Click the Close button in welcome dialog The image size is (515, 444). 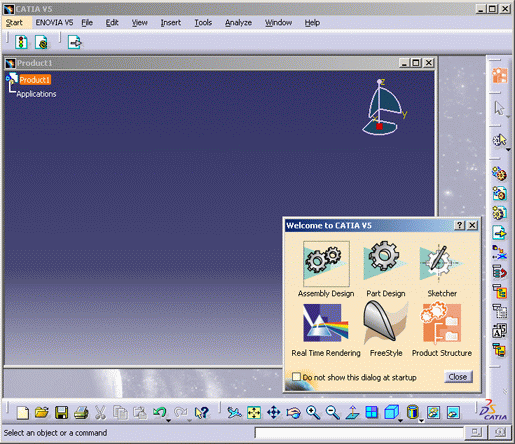tap(458, 377)
